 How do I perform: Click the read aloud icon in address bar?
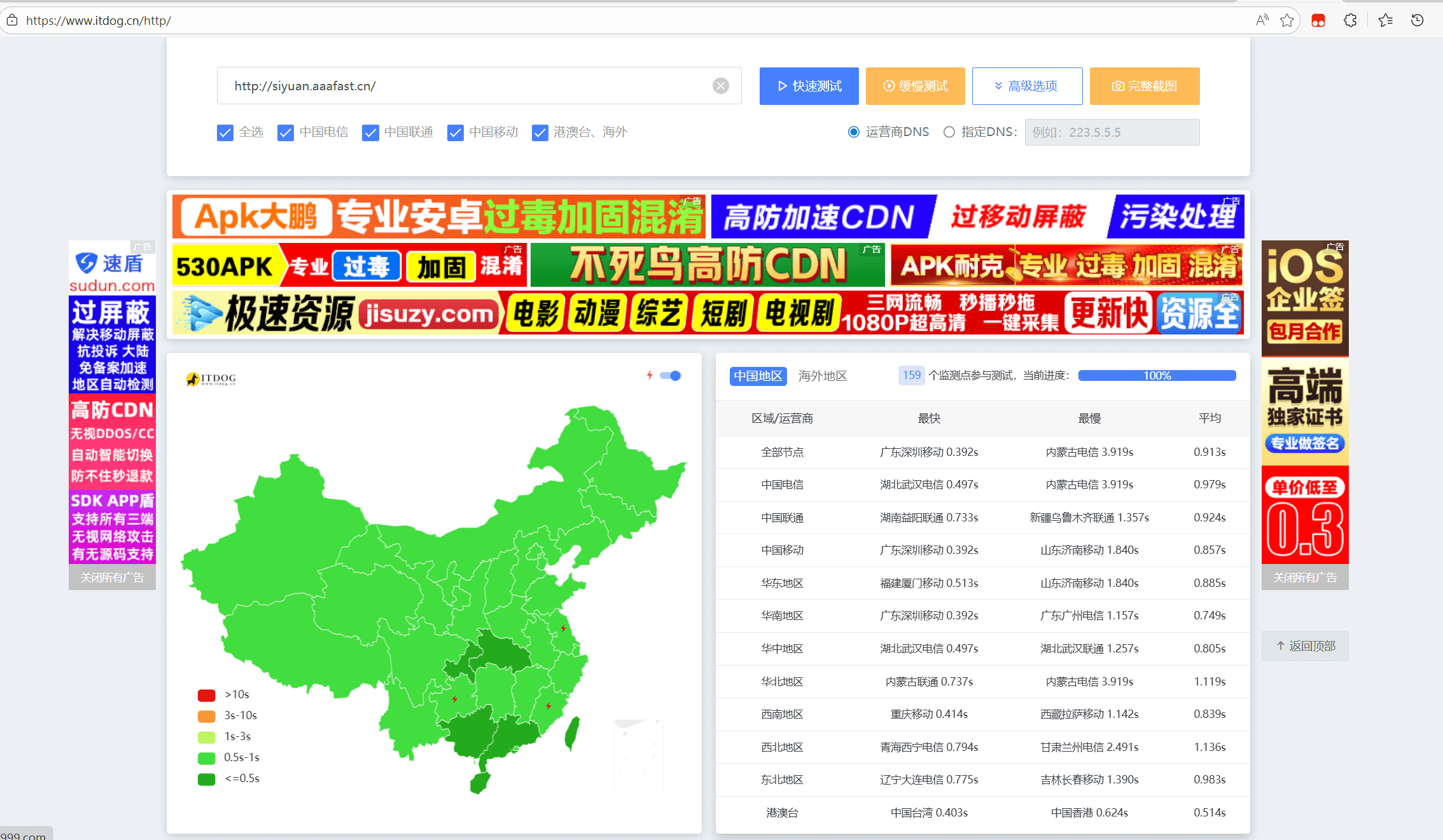(x=1262, y=20)
